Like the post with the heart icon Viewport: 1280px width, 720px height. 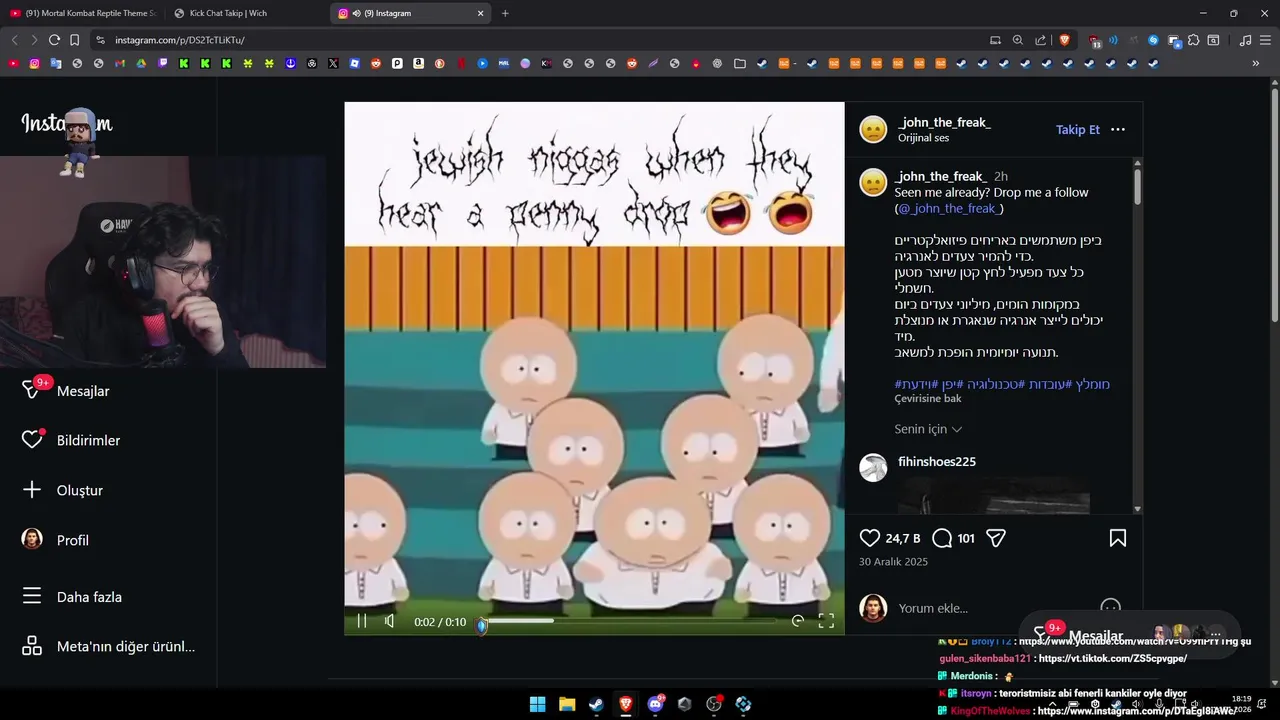[870, 538]
